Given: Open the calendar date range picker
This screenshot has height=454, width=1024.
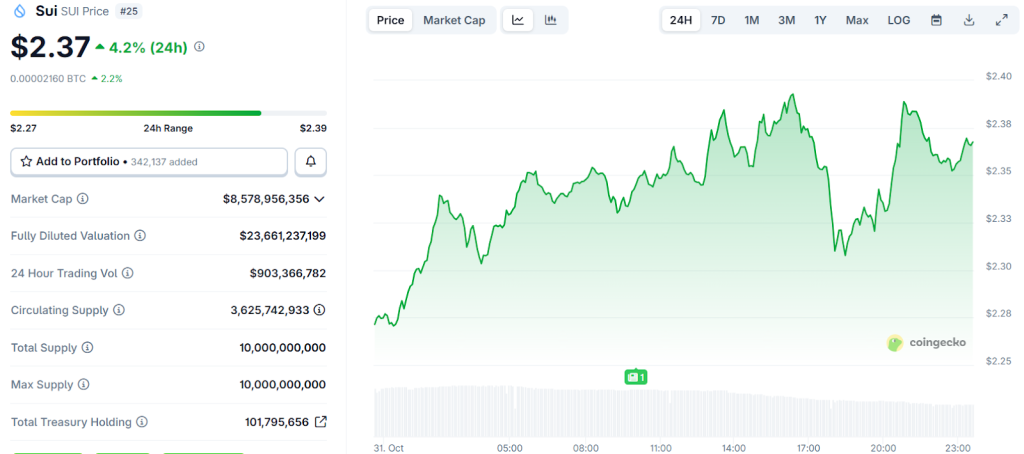Looking at the screenshot, I should pyautogui.click(x=936, y=20).
